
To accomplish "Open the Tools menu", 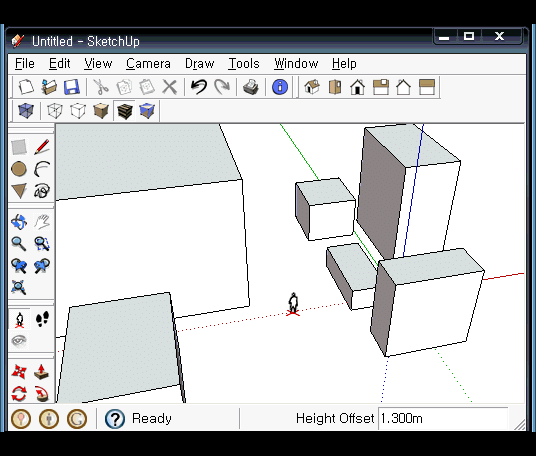I will click(x=244, y=64).
